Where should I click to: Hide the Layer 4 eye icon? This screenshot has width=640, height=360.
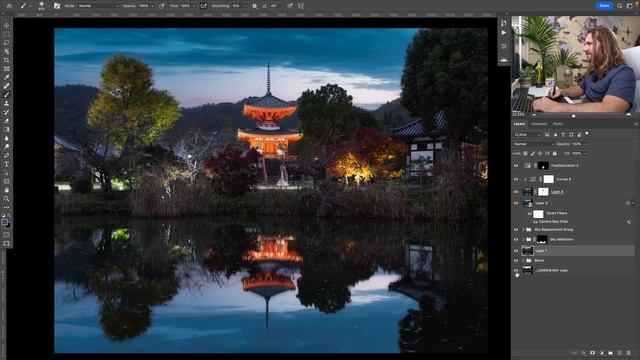point(516,191)
